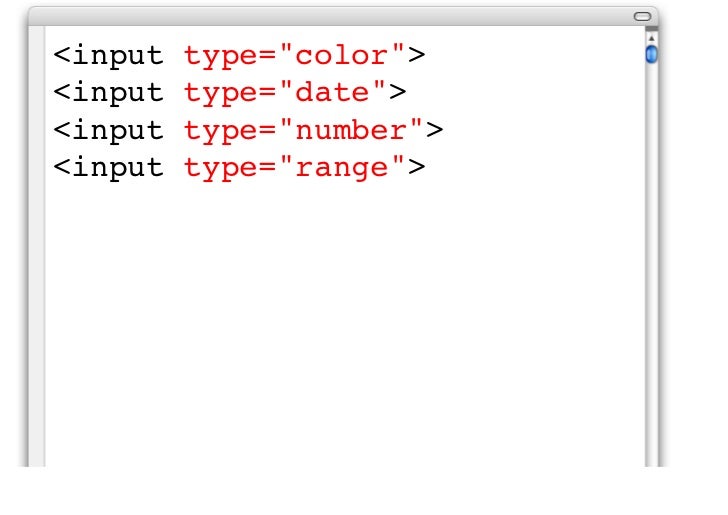Click the "input" tag name on the first line
Image resolution: width=728 pixels, height=515 pixels.
[118, 56]
